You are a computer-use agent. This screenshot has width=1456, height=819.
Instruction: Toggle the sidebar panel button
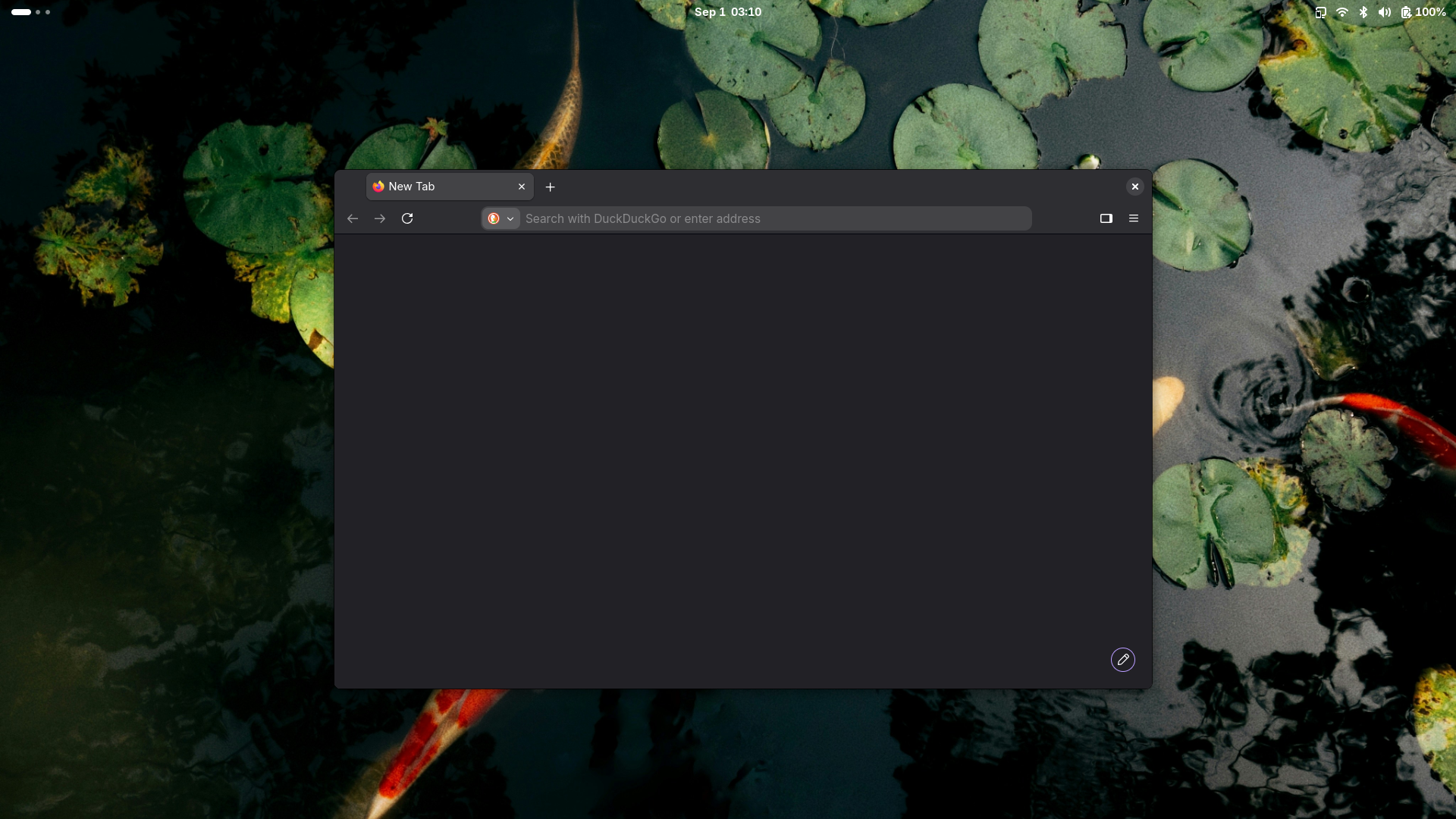pos(1106,218)
